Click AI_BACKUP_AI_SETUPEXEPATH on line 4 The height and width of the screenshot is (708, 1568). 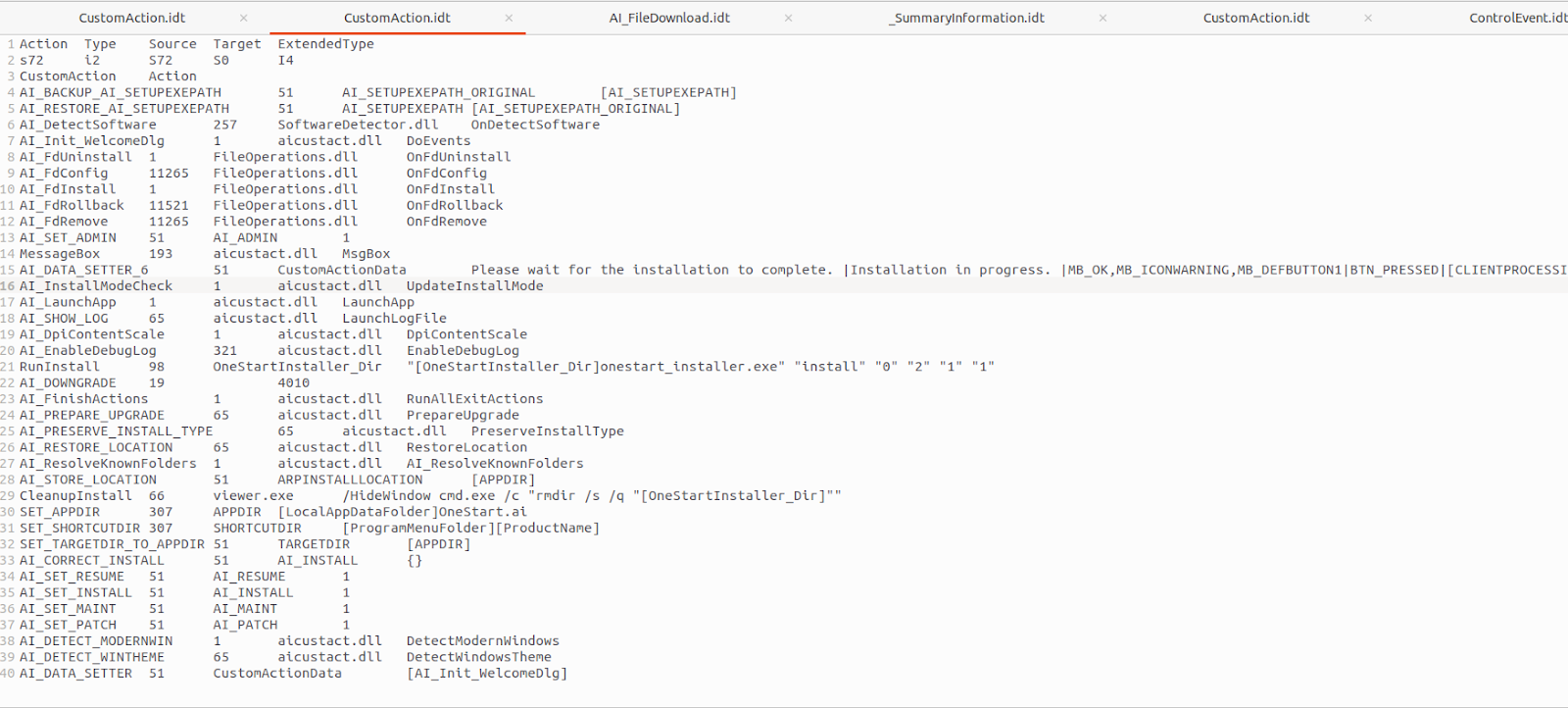(x=121, y=93)
